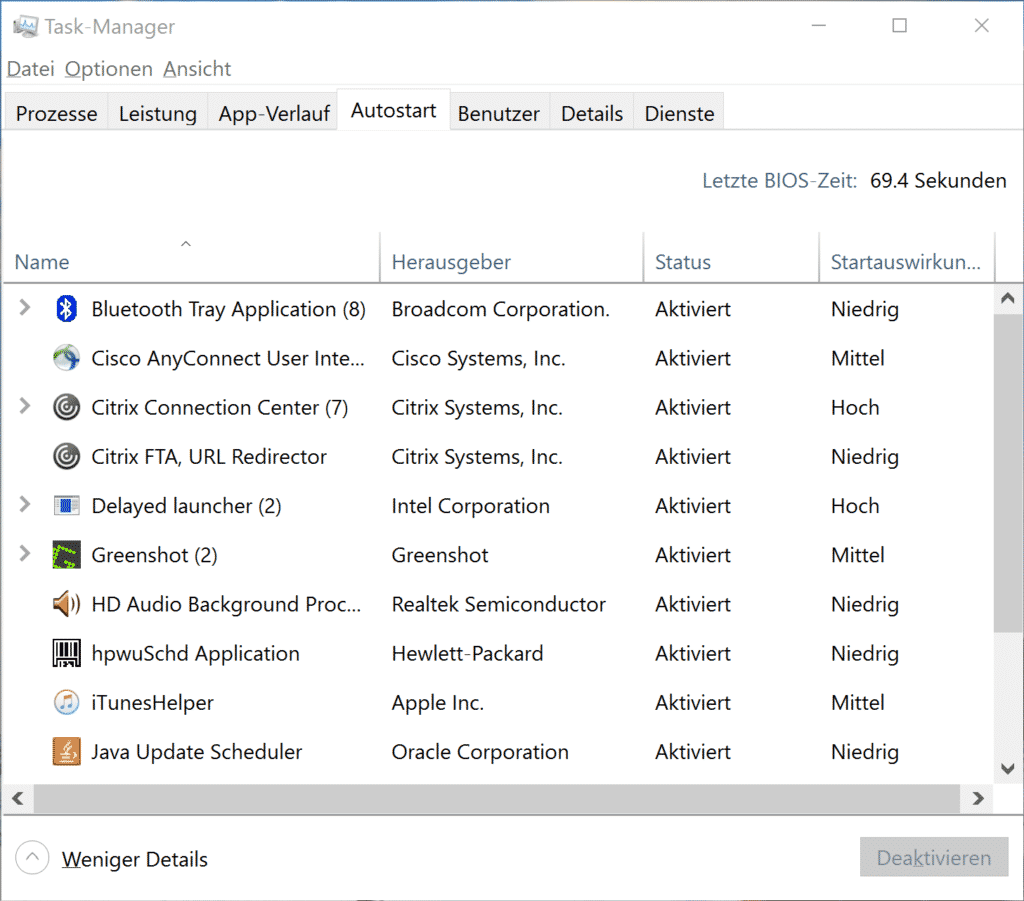Click the HD Audio speaker icon
This screenshot has width=1024, height=901.
click(66, 604)
